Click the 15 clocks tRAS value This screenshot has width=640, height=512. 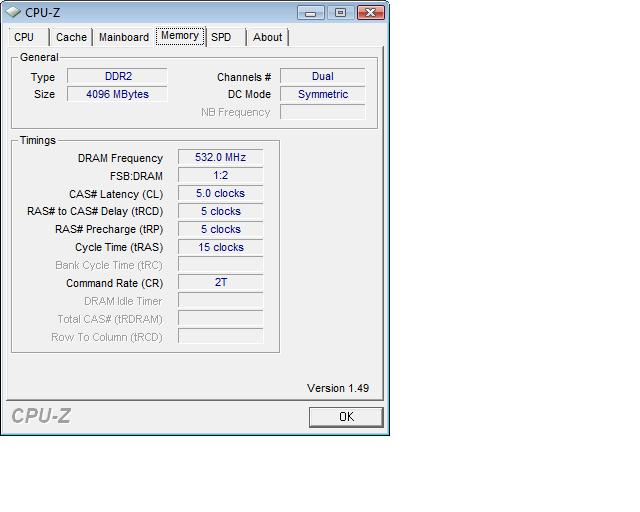click(220, 247)
